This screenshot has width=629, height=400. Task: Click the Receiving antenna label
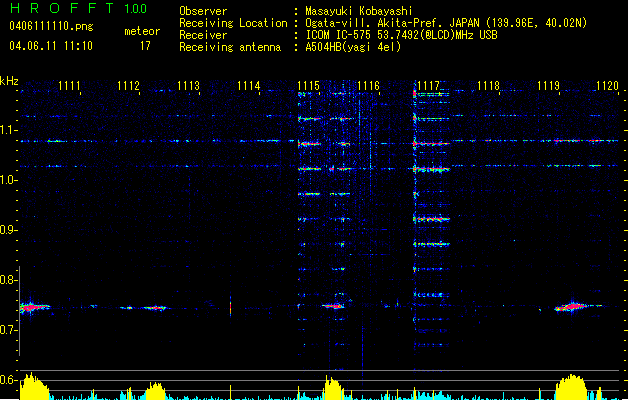click(x=230, y=47)
